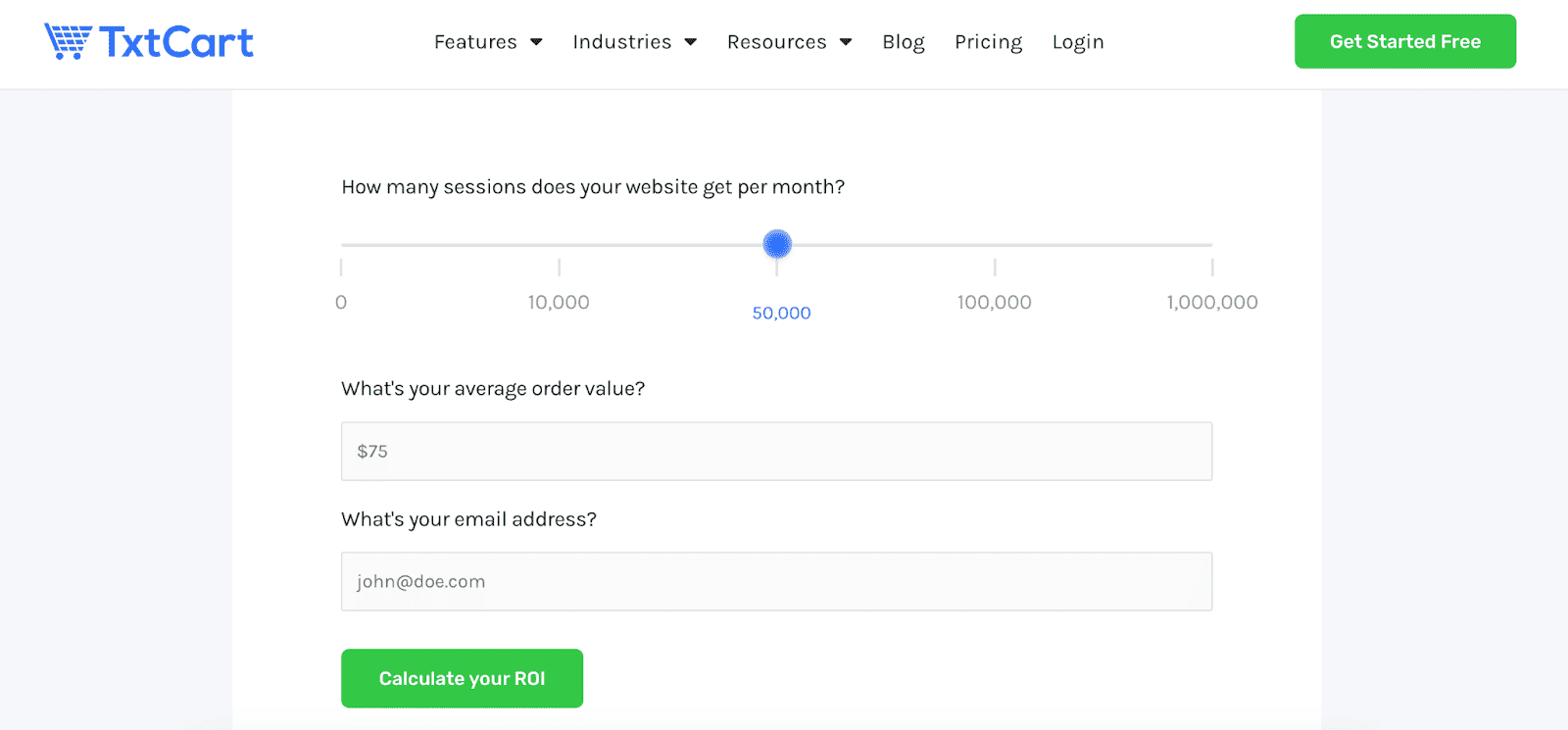
Task: Focus the average order value field
Action: (776, 452)
